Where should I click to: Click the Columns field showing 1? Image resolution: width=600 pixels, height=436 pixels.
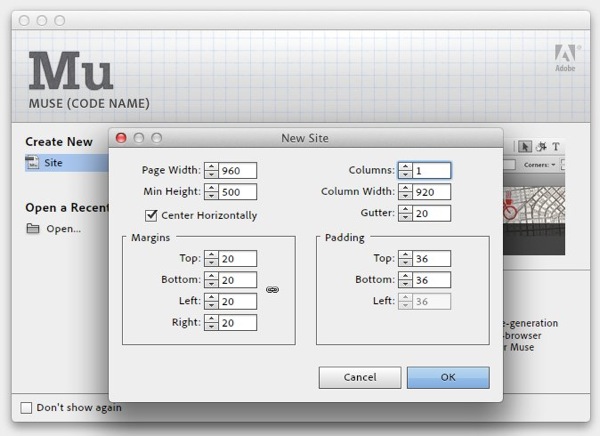[x=432, y=170]
